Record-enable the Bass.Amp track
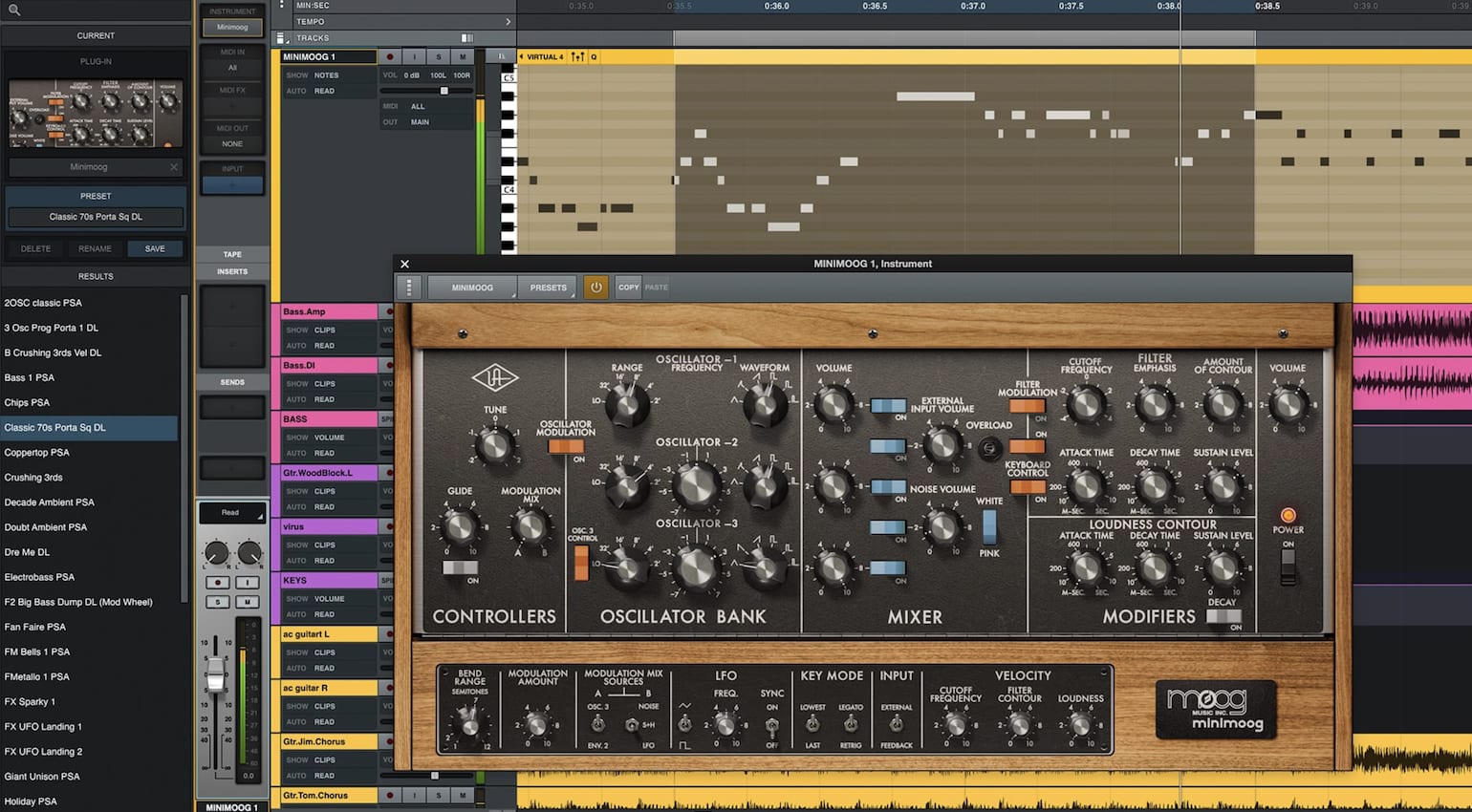The width and height of the screenshot is (1472, 812). tap(389, 310)
